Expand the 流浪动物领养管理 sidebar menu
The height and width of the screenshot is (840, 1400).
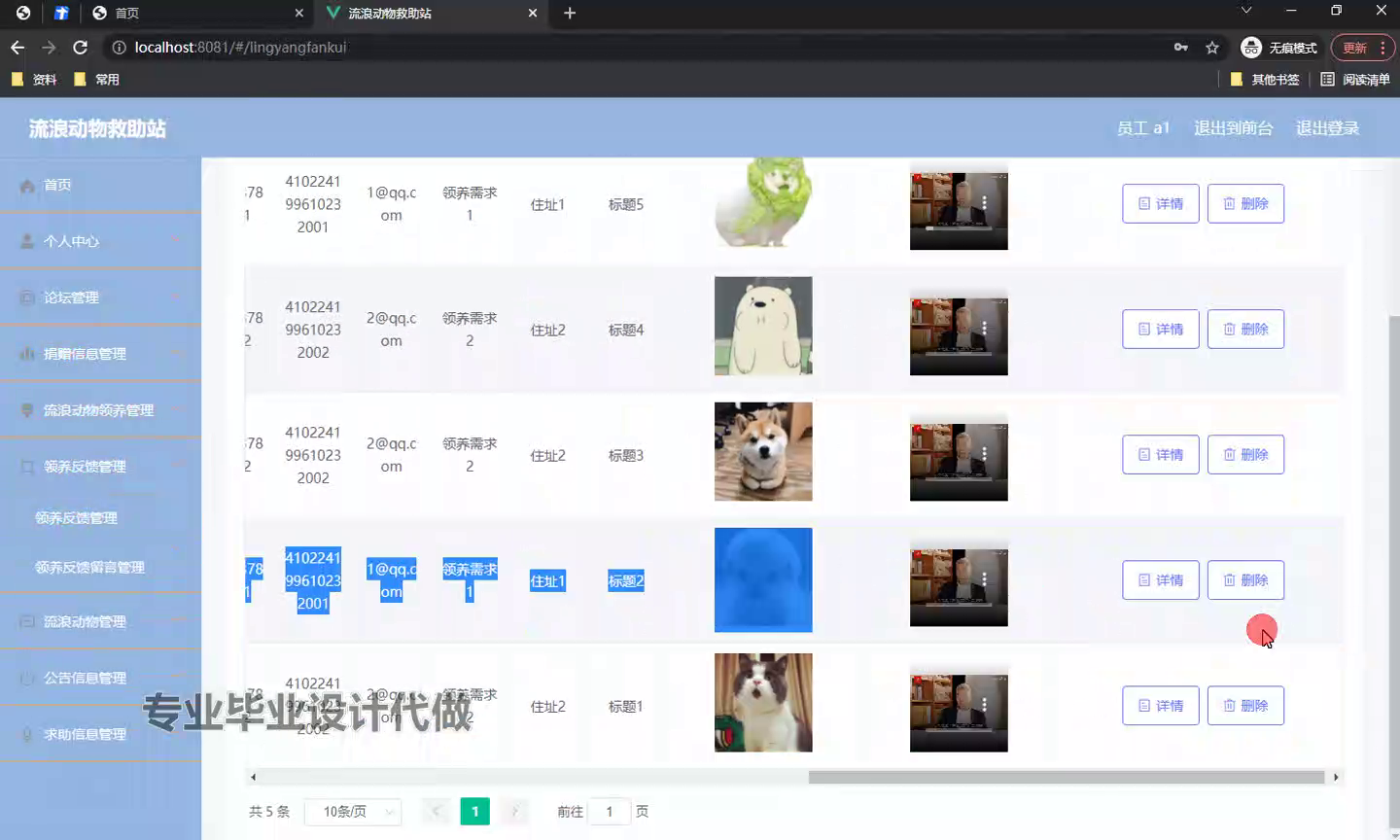[101, 410]
